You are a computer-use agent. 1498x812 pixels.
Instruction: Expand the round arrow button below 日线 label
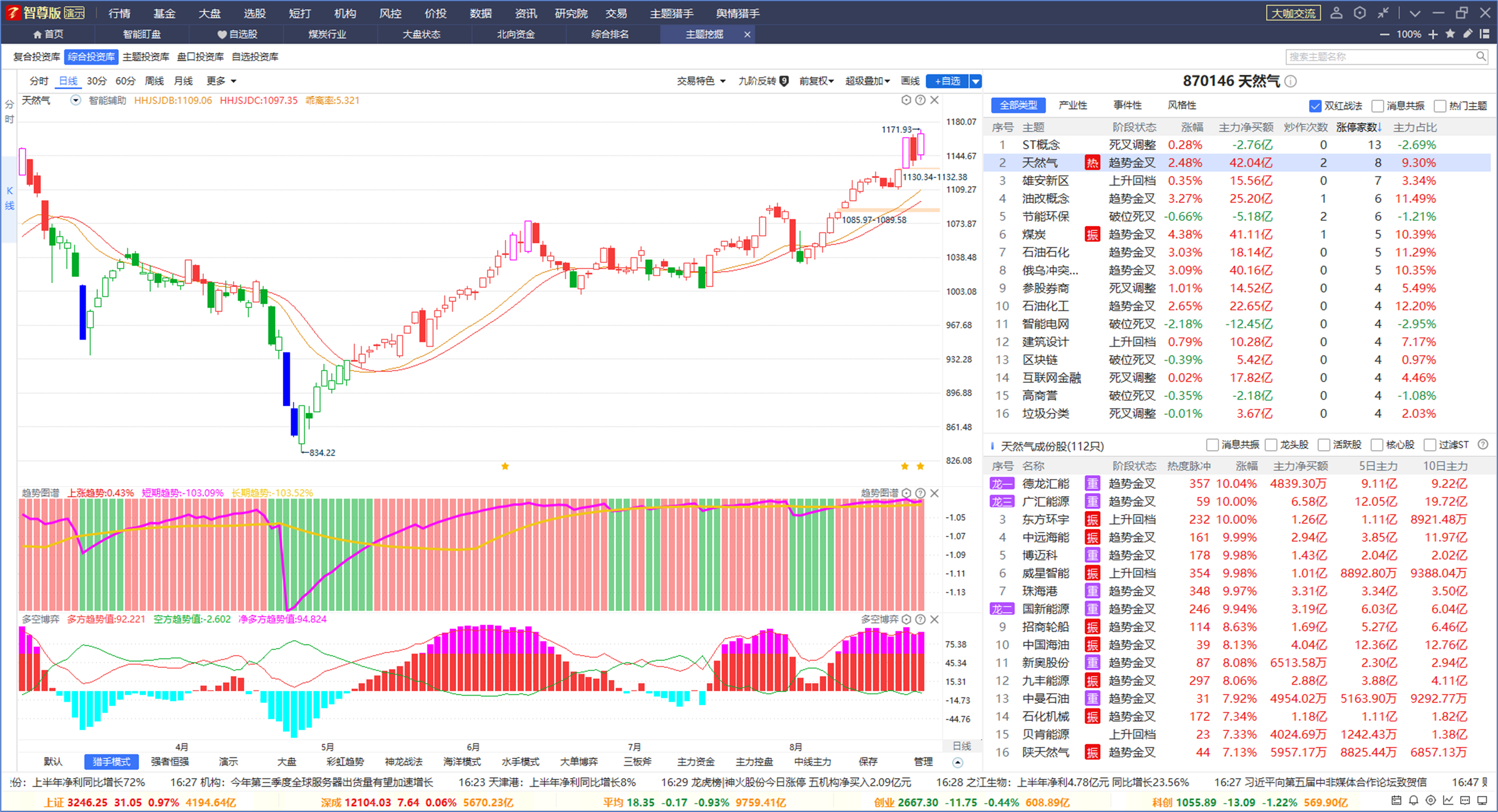(958, 762)
